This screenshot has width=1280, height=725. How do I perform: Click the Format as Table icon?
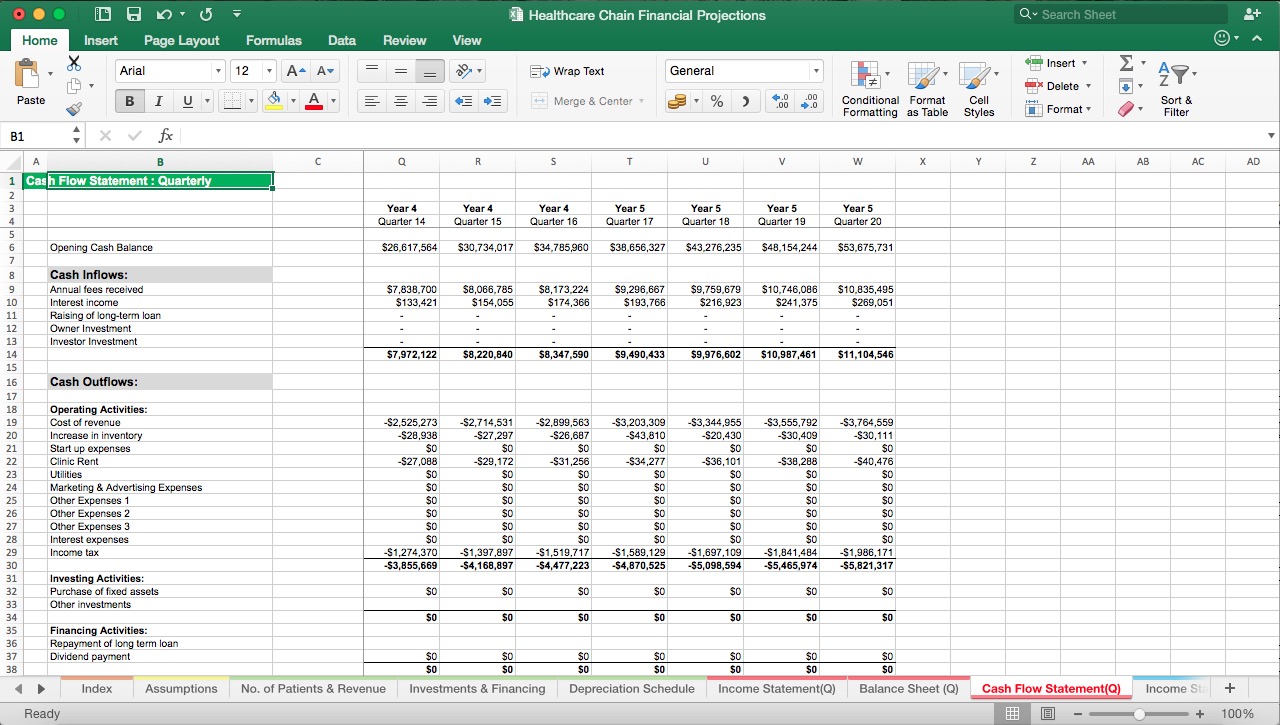[x=927, y=88]
